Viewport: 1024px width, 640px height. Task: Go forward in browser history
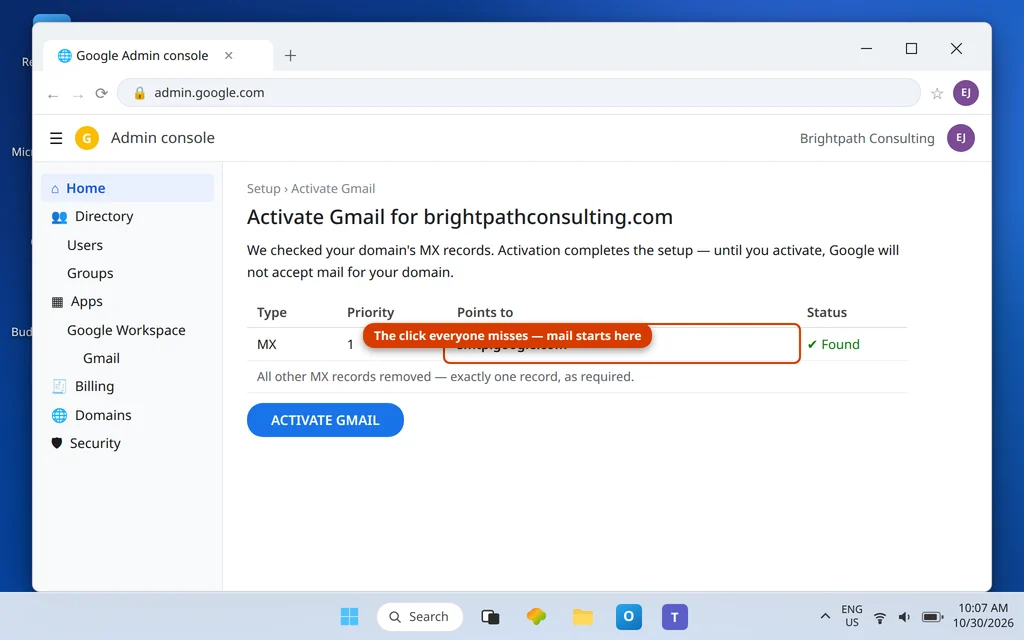tap(78, 95)
